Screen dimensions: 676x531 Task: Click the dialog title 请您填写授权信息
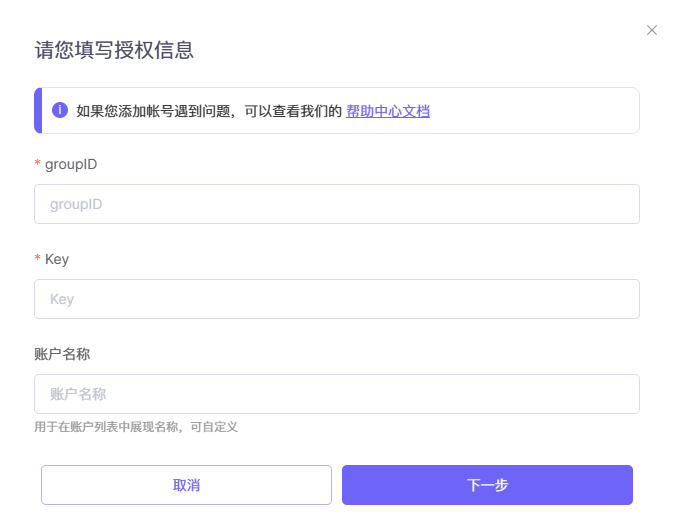click(114, 50)
